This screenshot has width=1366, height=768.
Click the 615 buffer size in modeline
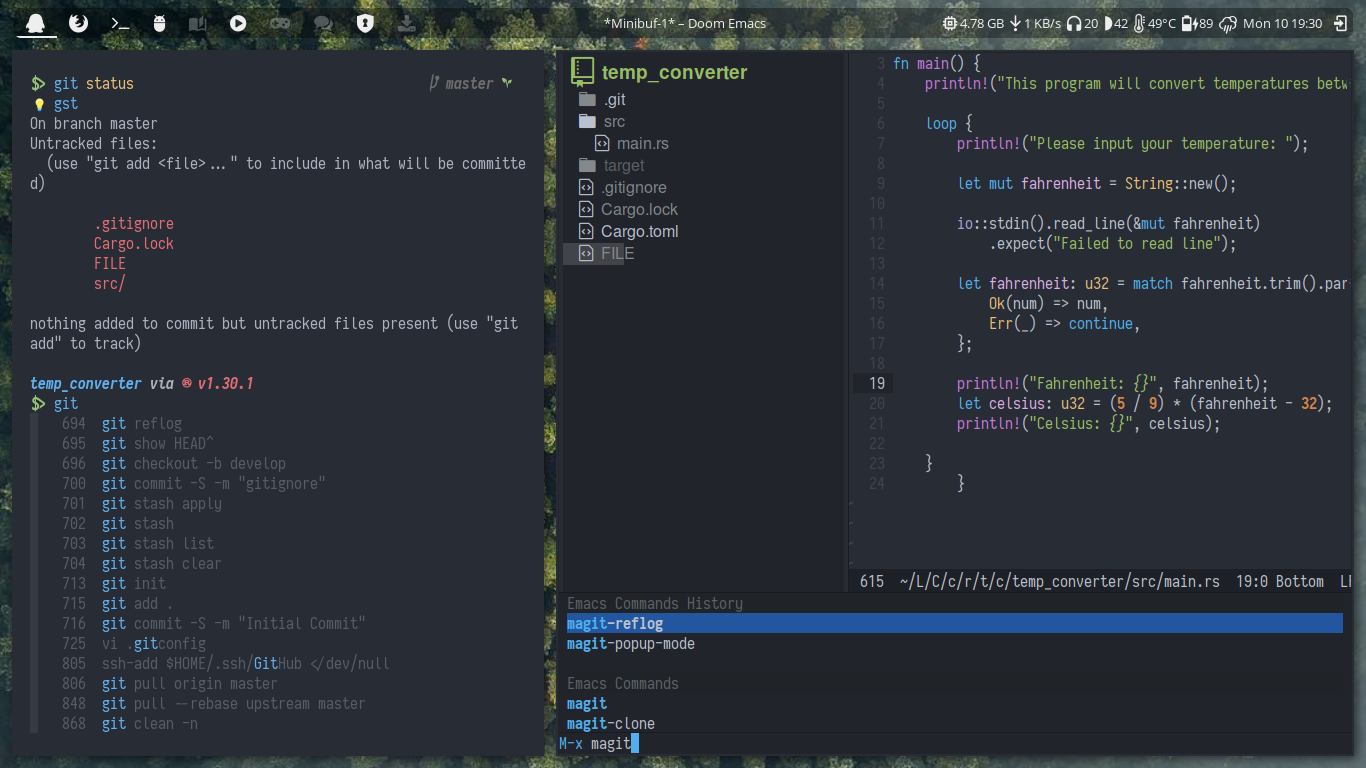coord(872,582)
